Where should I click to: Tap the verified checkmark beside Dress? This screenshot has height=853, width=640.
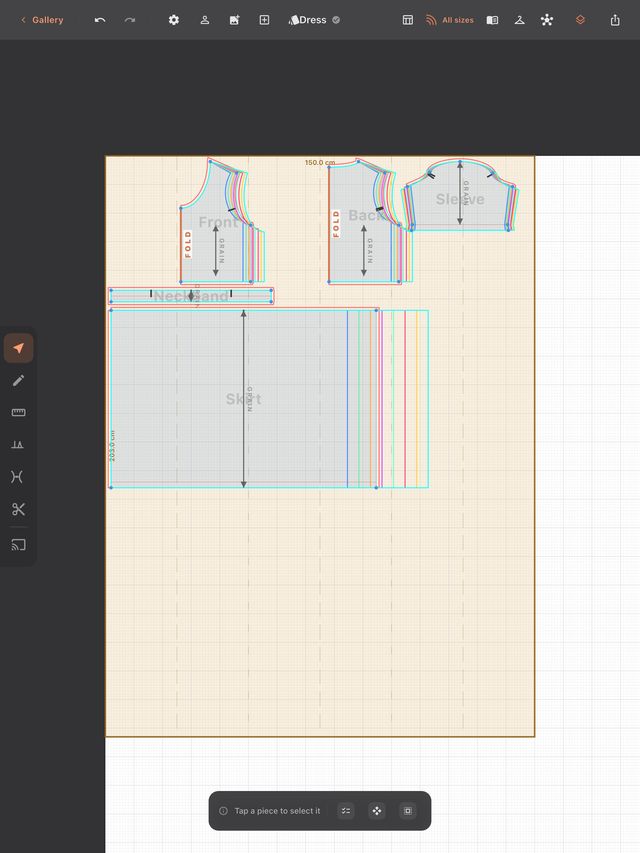point(336,20)
